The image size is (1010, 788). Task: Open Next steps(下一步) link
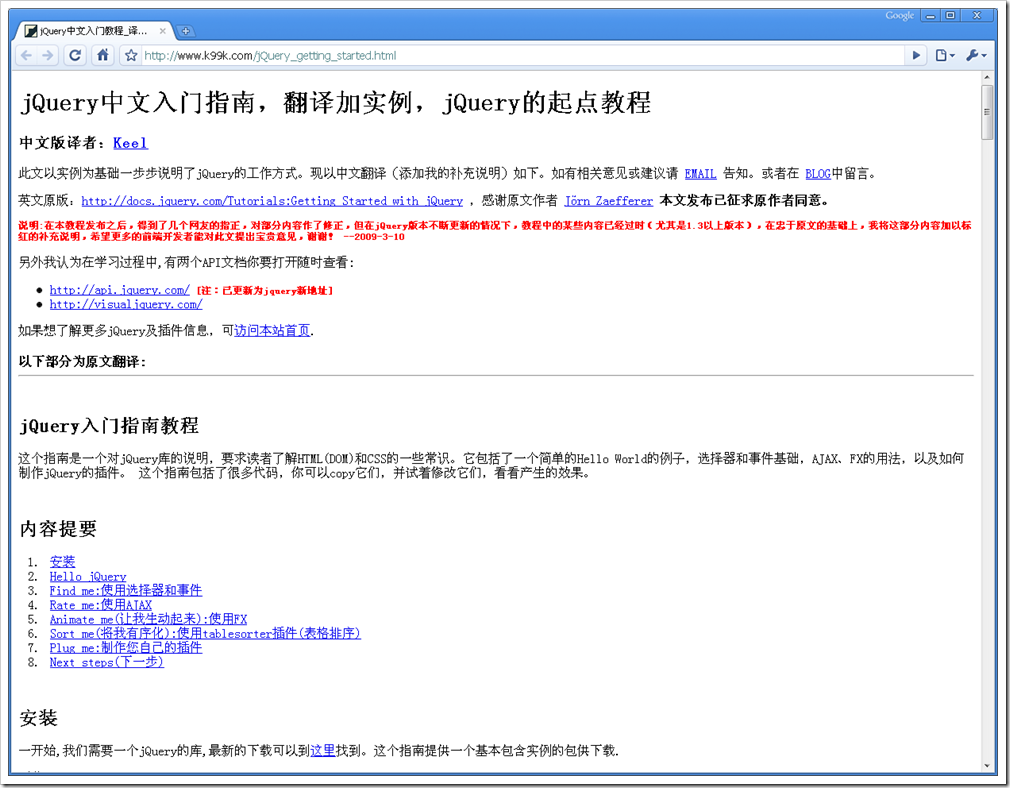(x=107, y=662)
